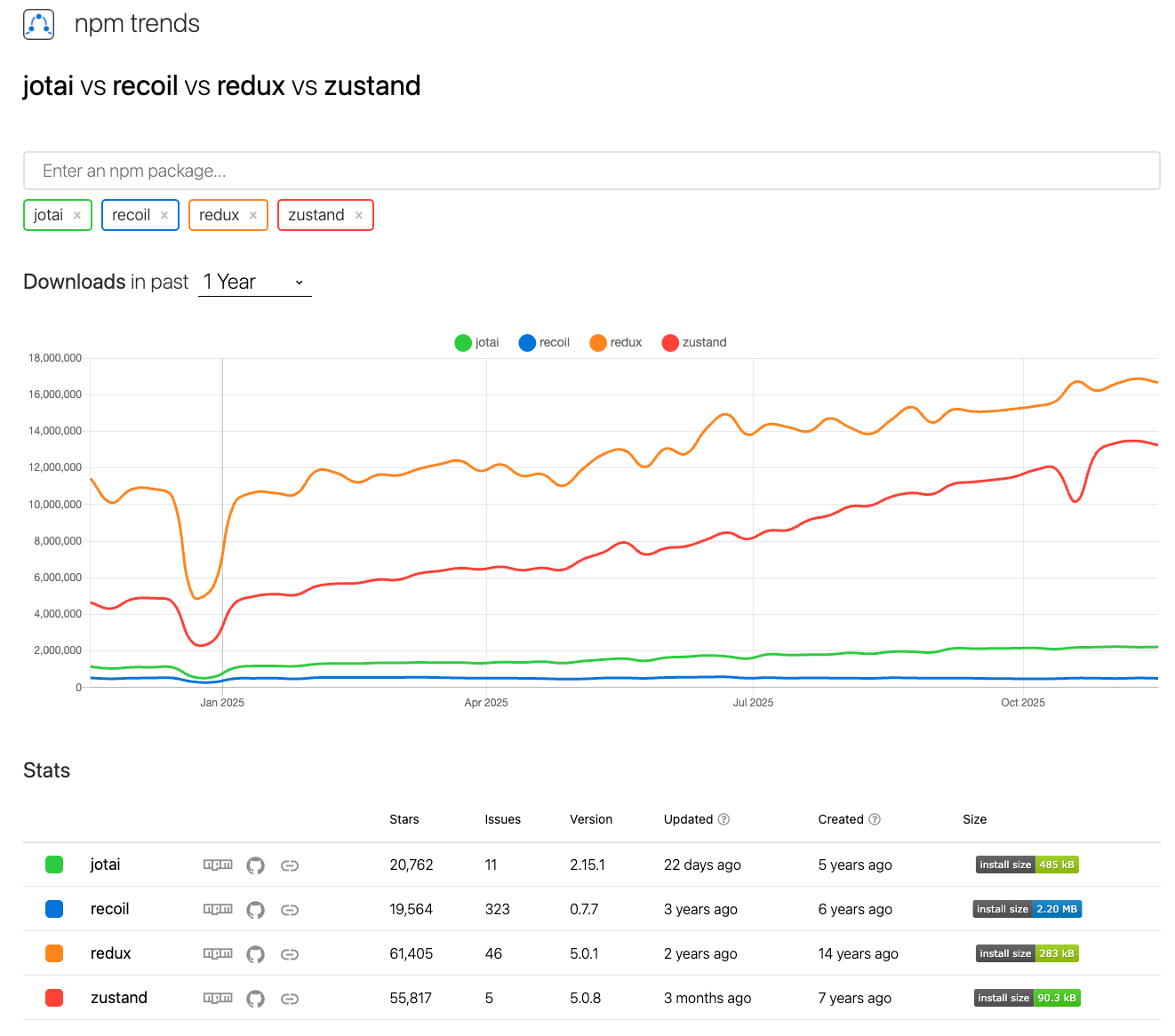Image resolution: width=1175 pixels, height=1036 pixels.
Task: Click redux install size 283 kB badge
Action: click(1027, 953)
